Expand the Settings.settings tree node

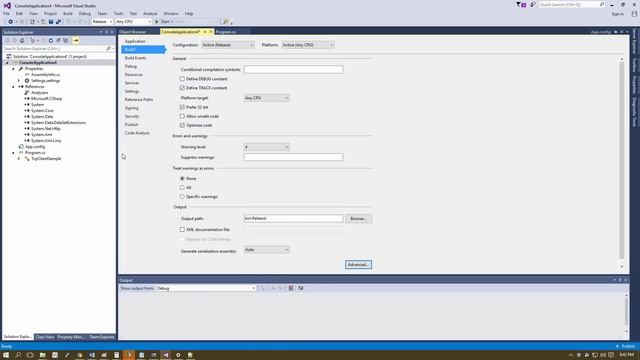click(19, 81)
